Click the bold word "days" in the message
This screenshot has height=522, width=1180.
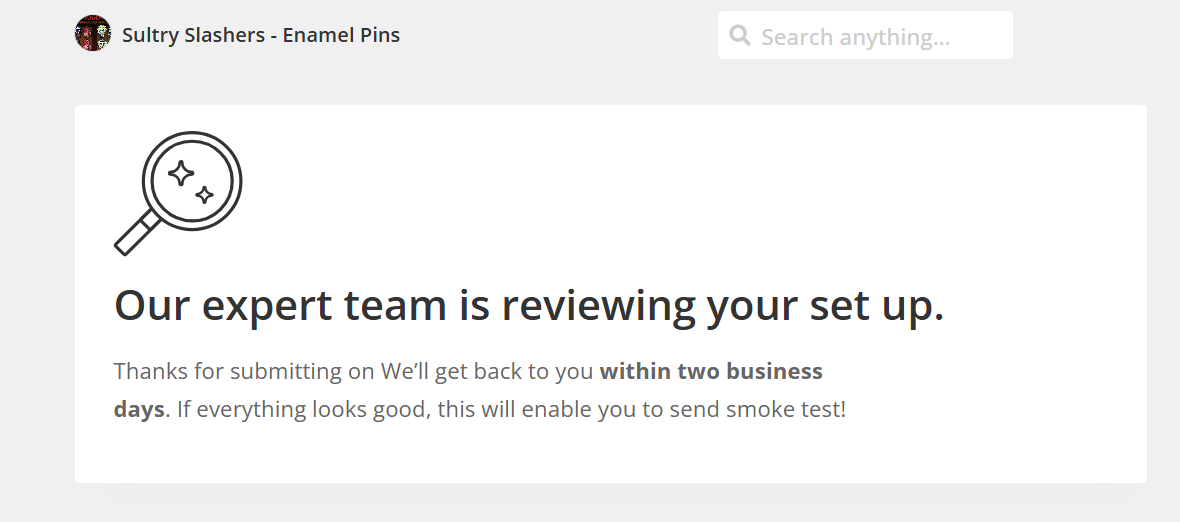(x=138, y=409)
